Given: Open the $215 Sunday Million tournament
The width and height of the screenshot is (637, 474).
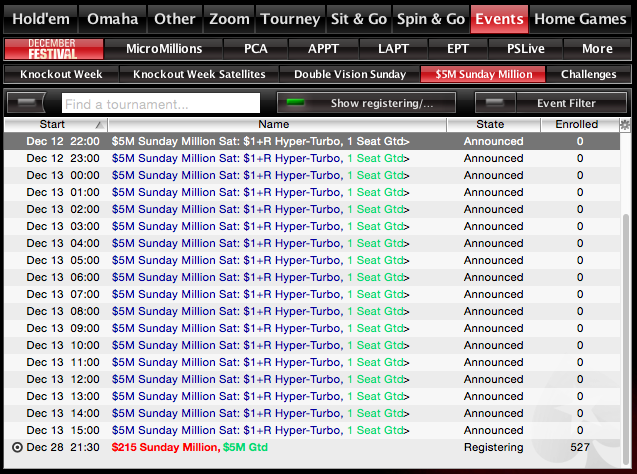Looking at the screenshot, I should (x=190, y=447).
